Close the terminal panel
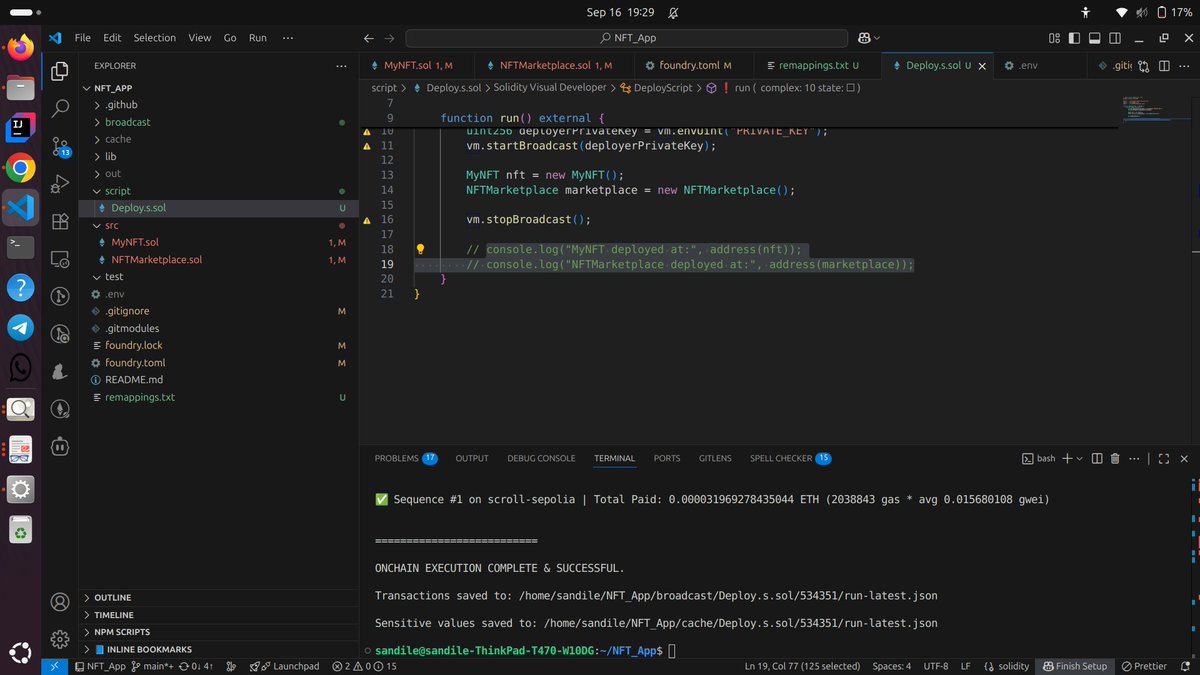Screen dimensions: 1200x675 click(x=1182, y=458)
